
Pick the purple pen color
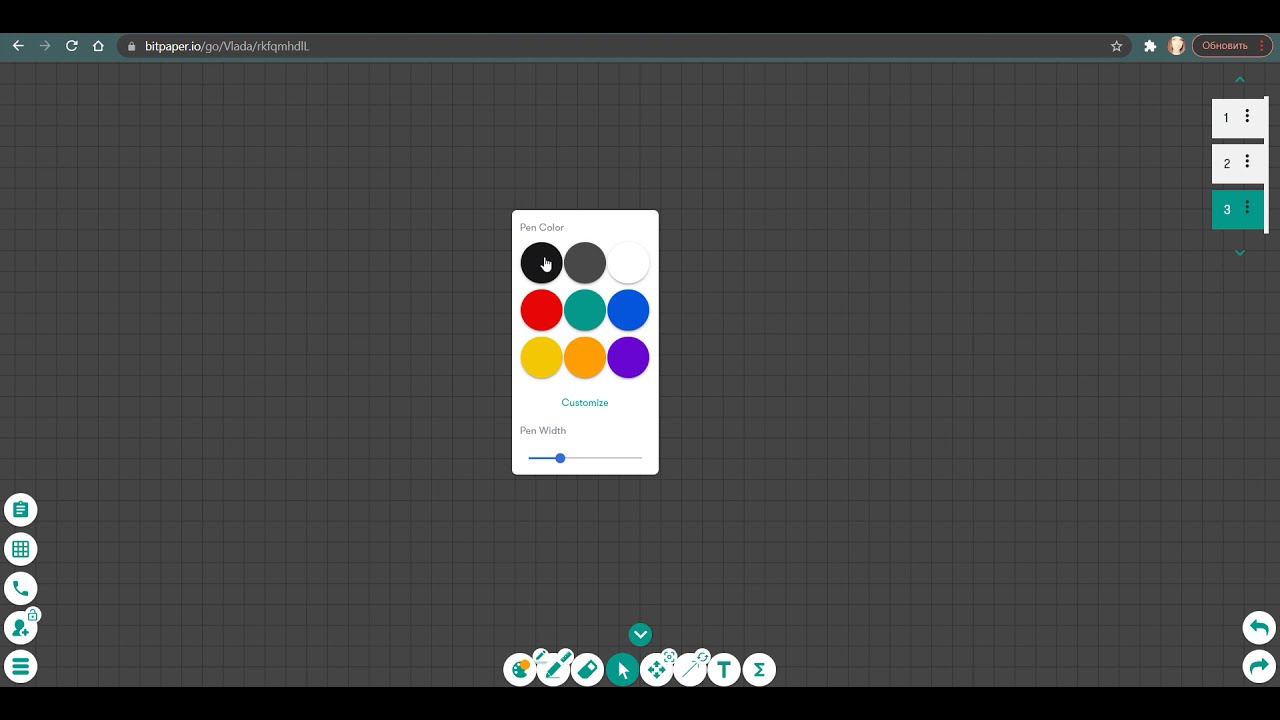tap(628, 357)
